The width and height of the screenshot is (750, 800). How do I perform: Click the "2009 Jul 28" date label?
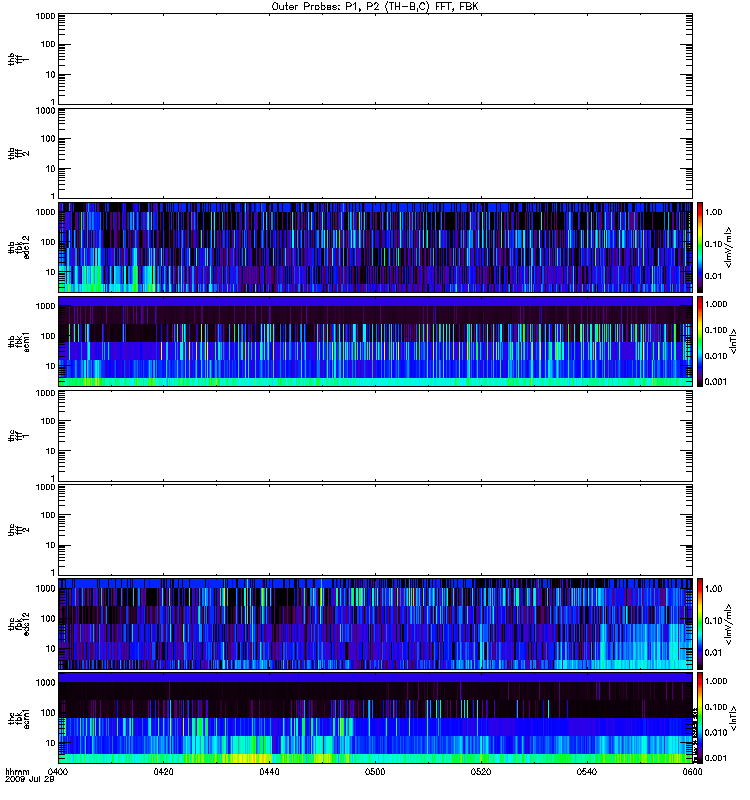click(x=30, y=780)
